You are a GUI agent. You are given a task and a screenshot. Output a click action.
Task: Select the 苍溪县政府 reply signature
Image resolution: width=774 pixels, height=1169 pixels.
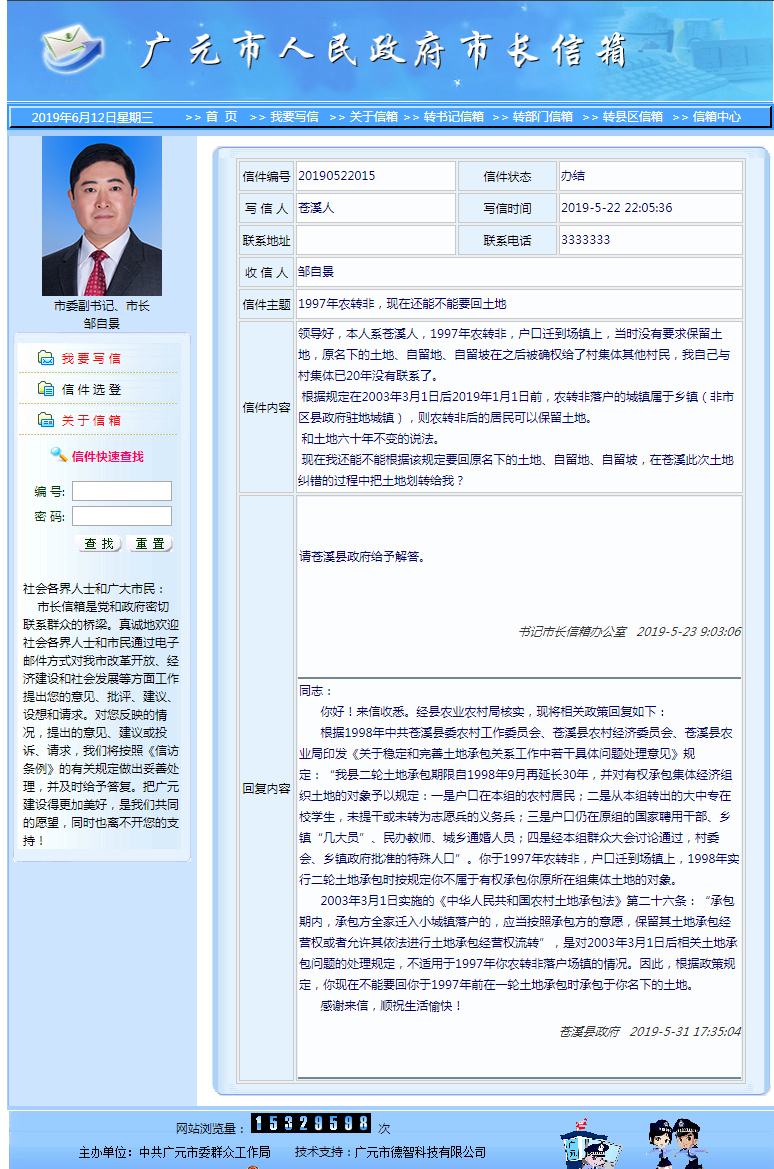[x=590, y=1032]
